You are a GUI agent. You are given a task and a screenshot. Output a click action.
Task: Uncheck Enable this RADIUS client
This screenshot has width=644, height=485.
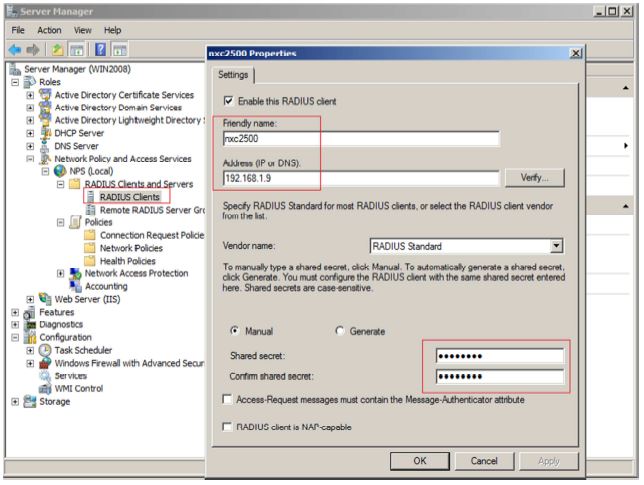pyautogui.click(x=229, y=101)
